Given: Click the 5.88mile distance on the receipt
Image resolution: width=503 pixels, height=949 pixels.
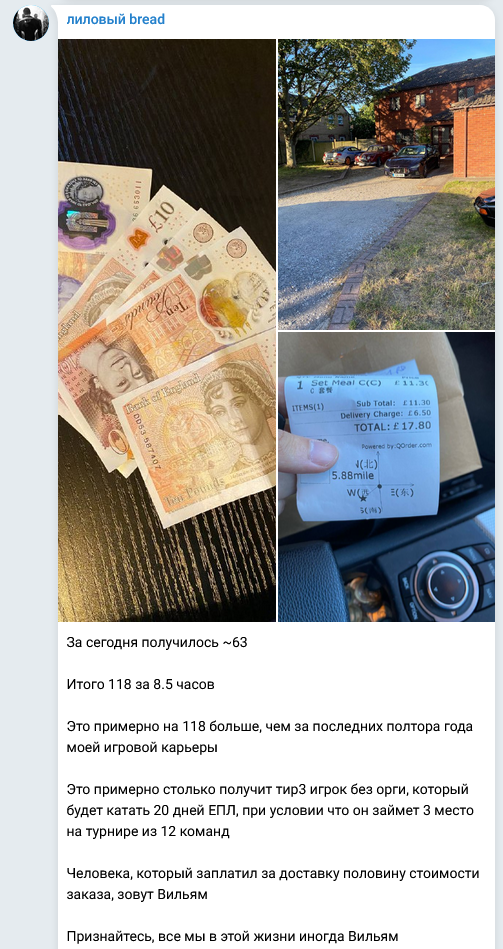Looking at the screenshot, I should click(x=347, y=475).
